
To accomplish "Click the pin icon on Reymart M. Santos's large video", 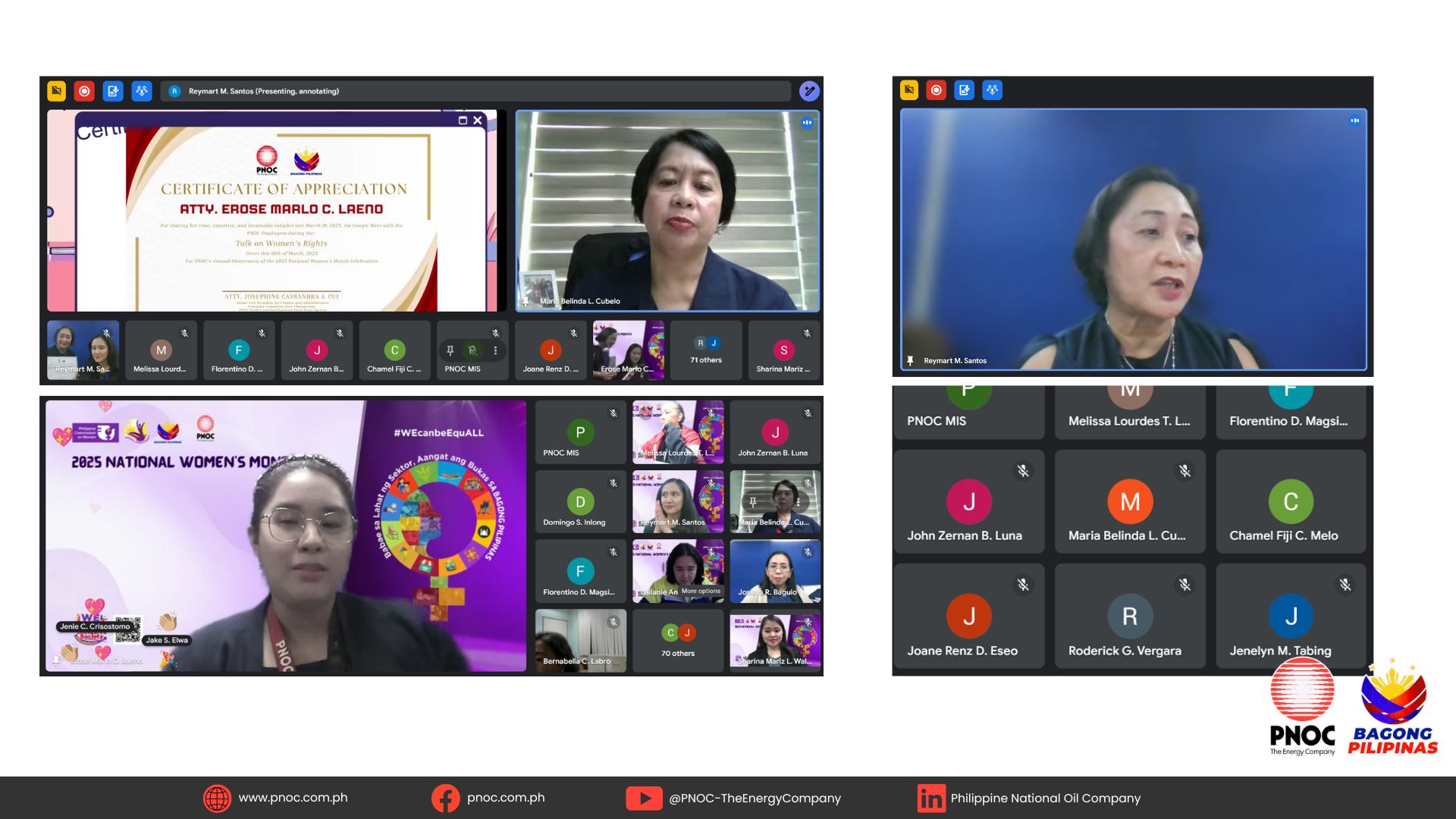I will click(910, 361).
